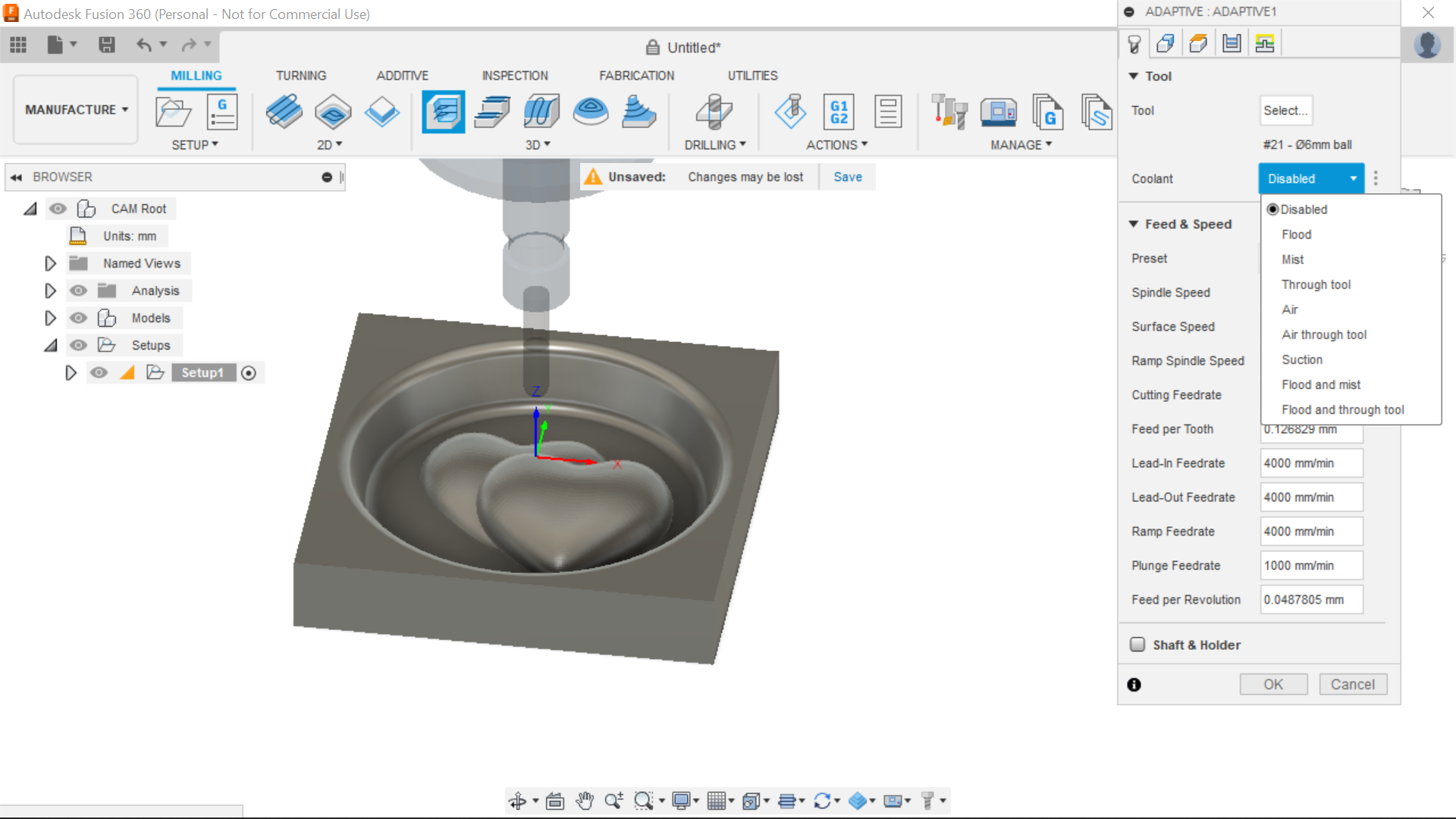Screen dimensions: 1456x819
Task: Click the Simulate icon under Actions
Action: (x=791, y=111)
